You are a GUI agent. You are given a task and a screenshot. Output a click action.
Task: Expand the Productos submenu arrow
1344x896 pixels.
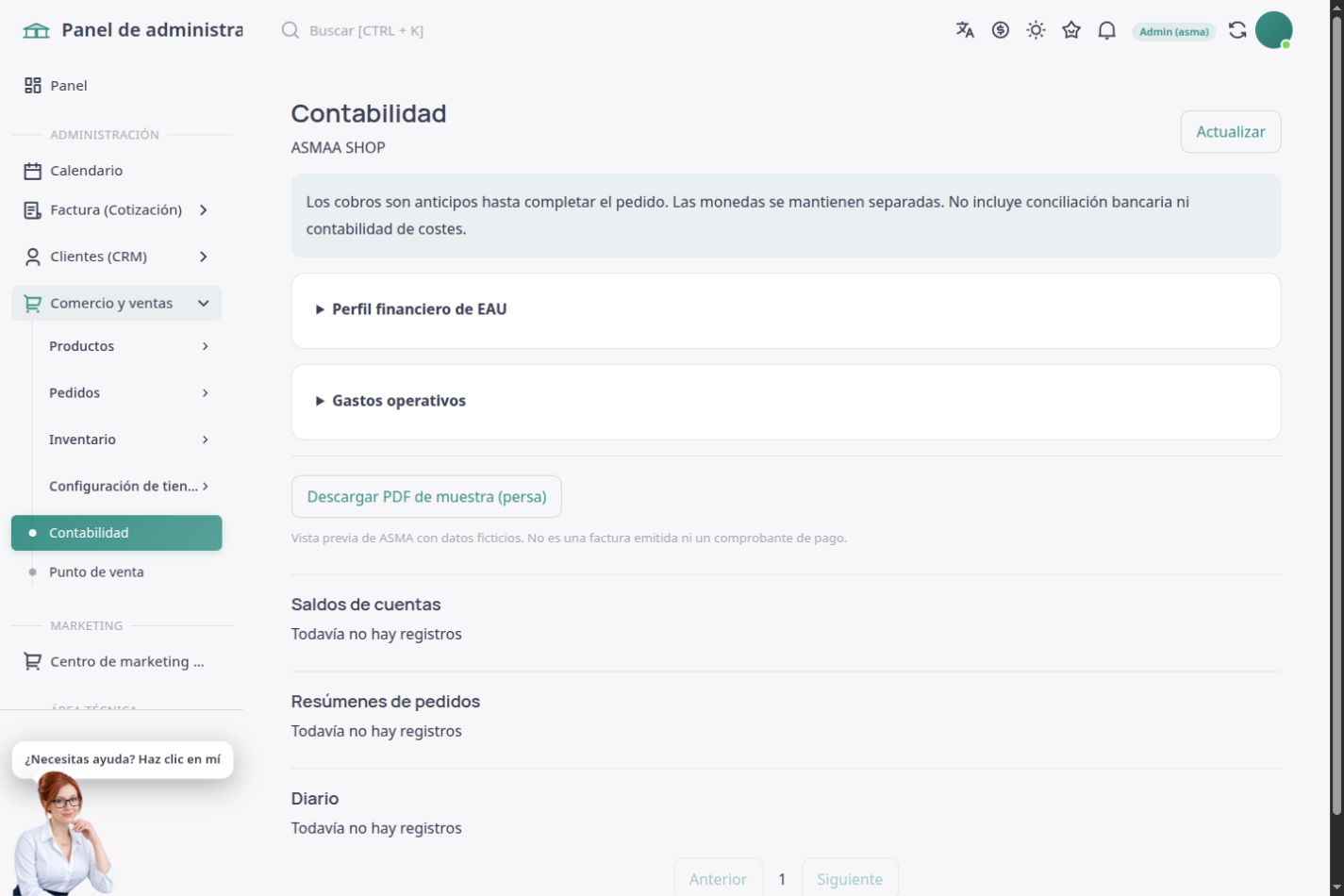click(205, 346)
